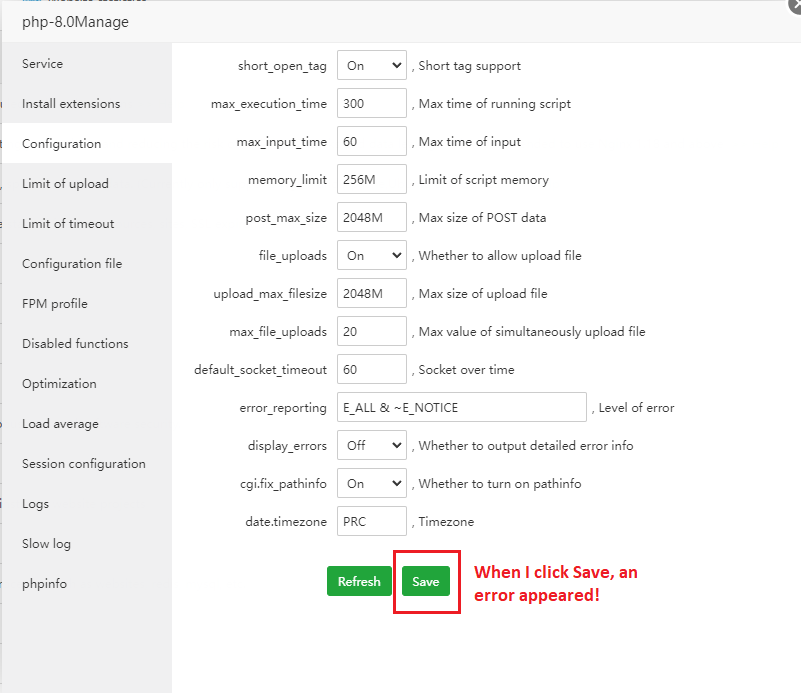Focus the memory_limit input field

point(371,180)
